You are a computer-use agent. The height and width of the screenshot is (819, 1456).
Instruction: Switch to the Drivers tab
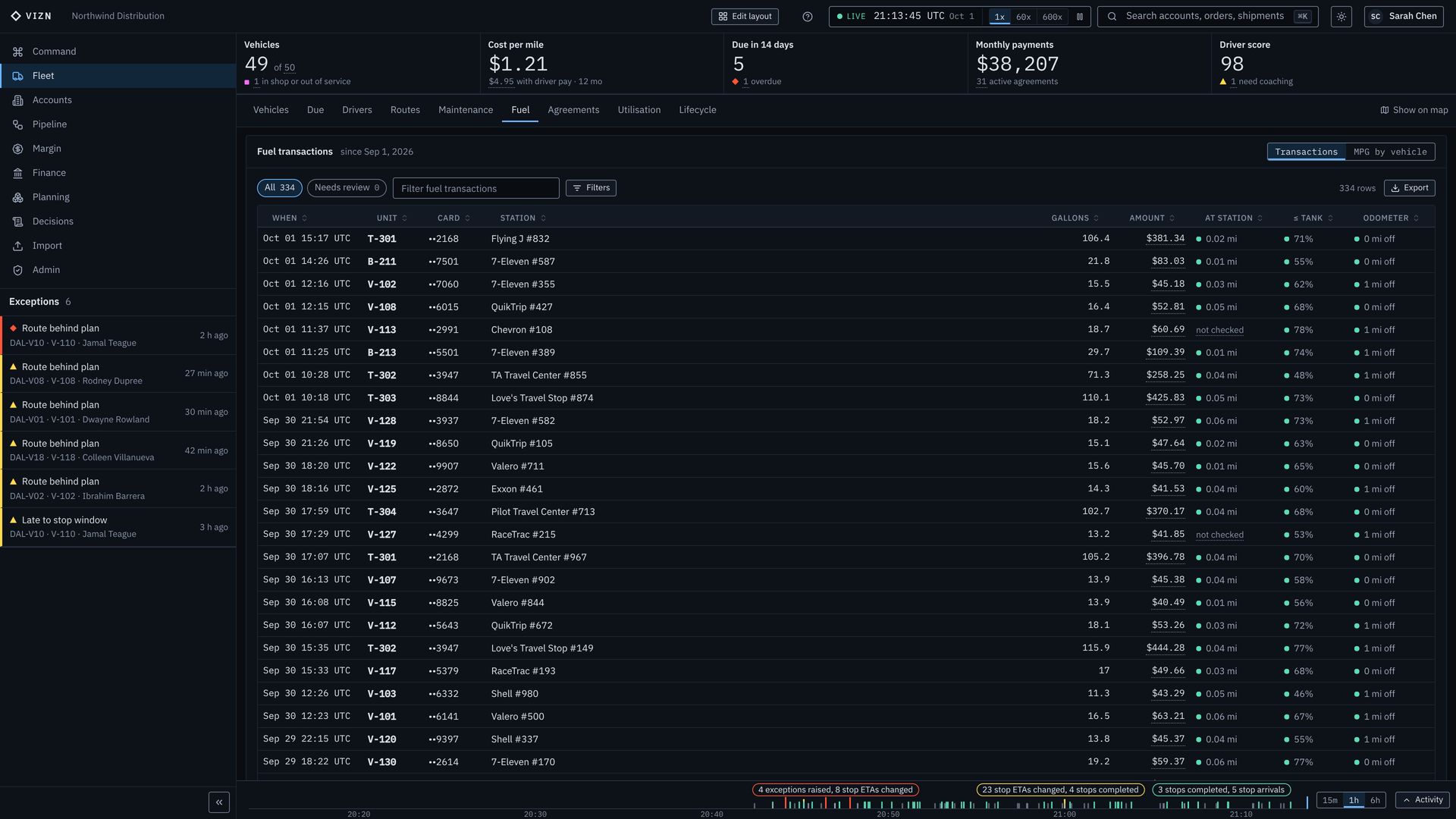357,110
